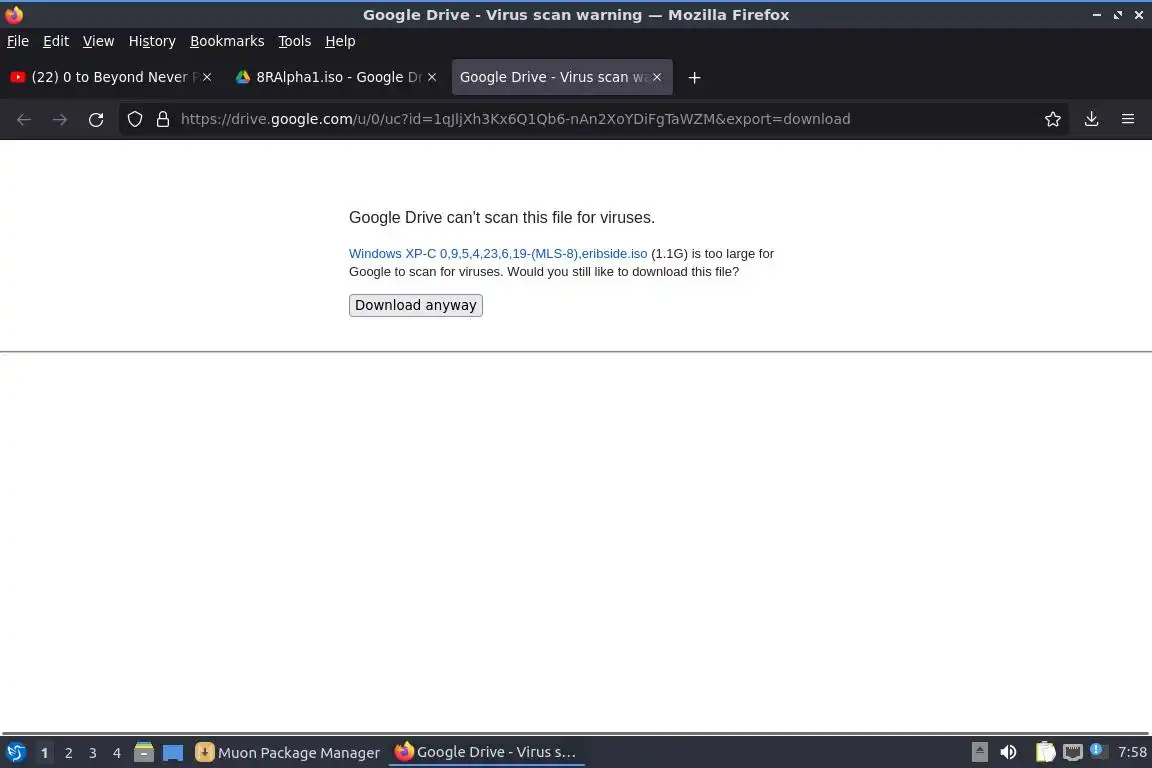Open the Tools menu
The image size is (1152, 768).
click(x=295, y=41)
